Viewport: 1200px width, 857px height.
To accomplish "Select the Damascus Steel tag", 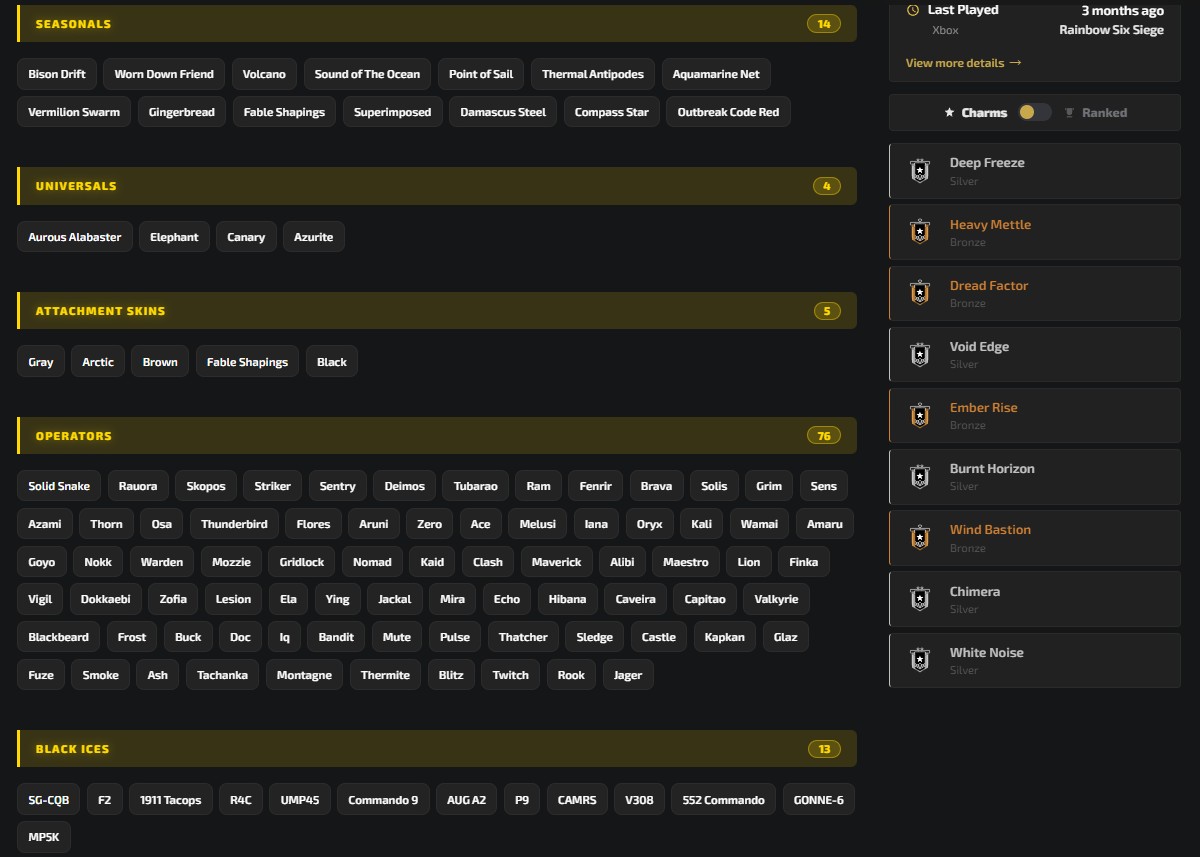I will click(503, 112).
